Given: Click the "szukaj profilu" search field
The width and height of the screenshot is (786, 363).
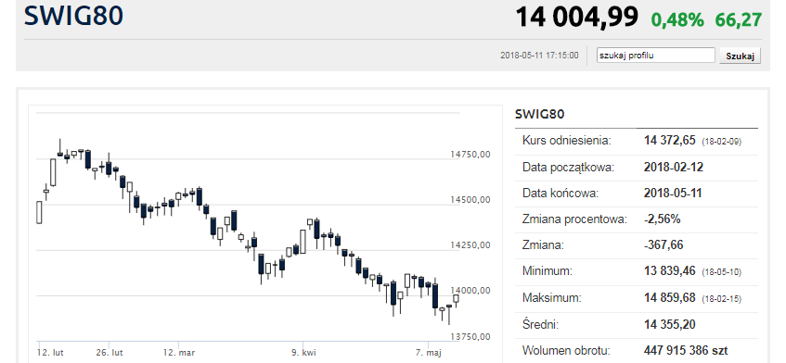Looking at the screenshot, I should (656, 55).
